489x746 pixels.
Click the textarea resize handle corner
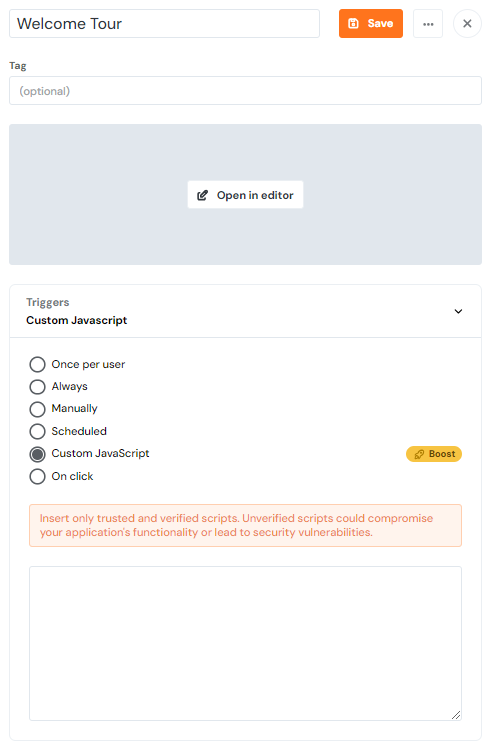point(456,715)
